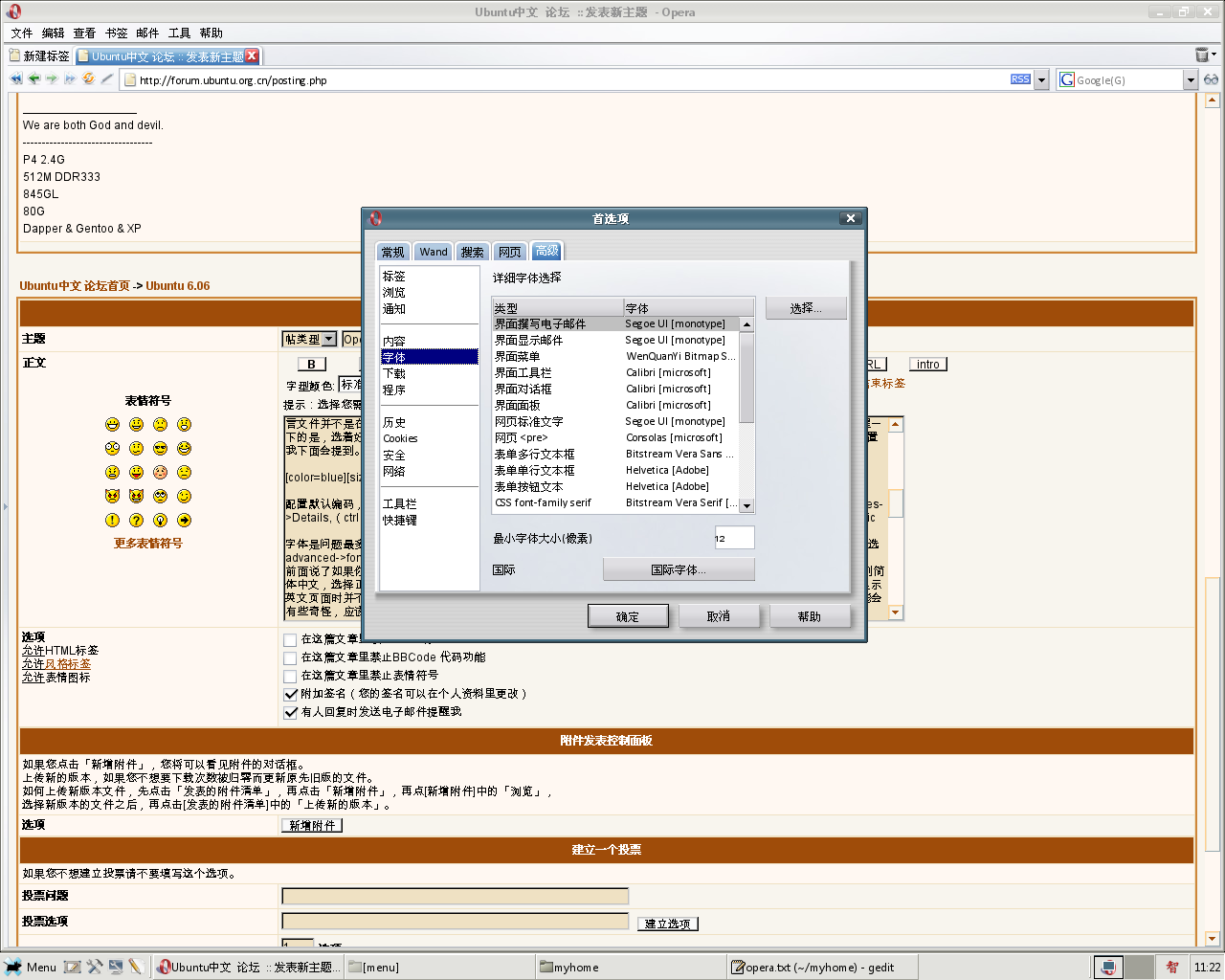Open the Google search box dropdown arrow

point(1191,80)
